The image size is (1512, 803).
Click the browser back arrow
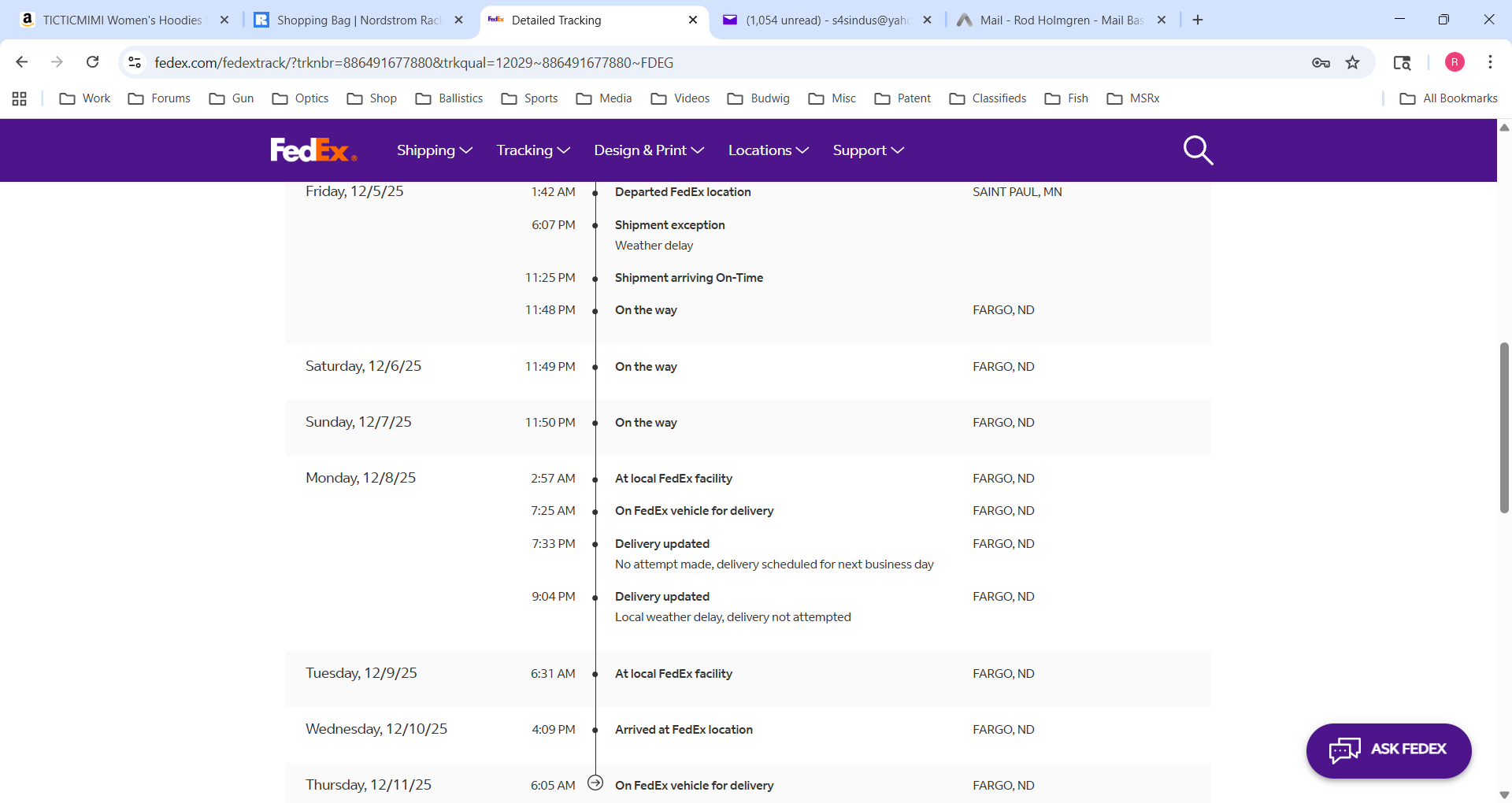pyautogui.click(x=22, y=62)
